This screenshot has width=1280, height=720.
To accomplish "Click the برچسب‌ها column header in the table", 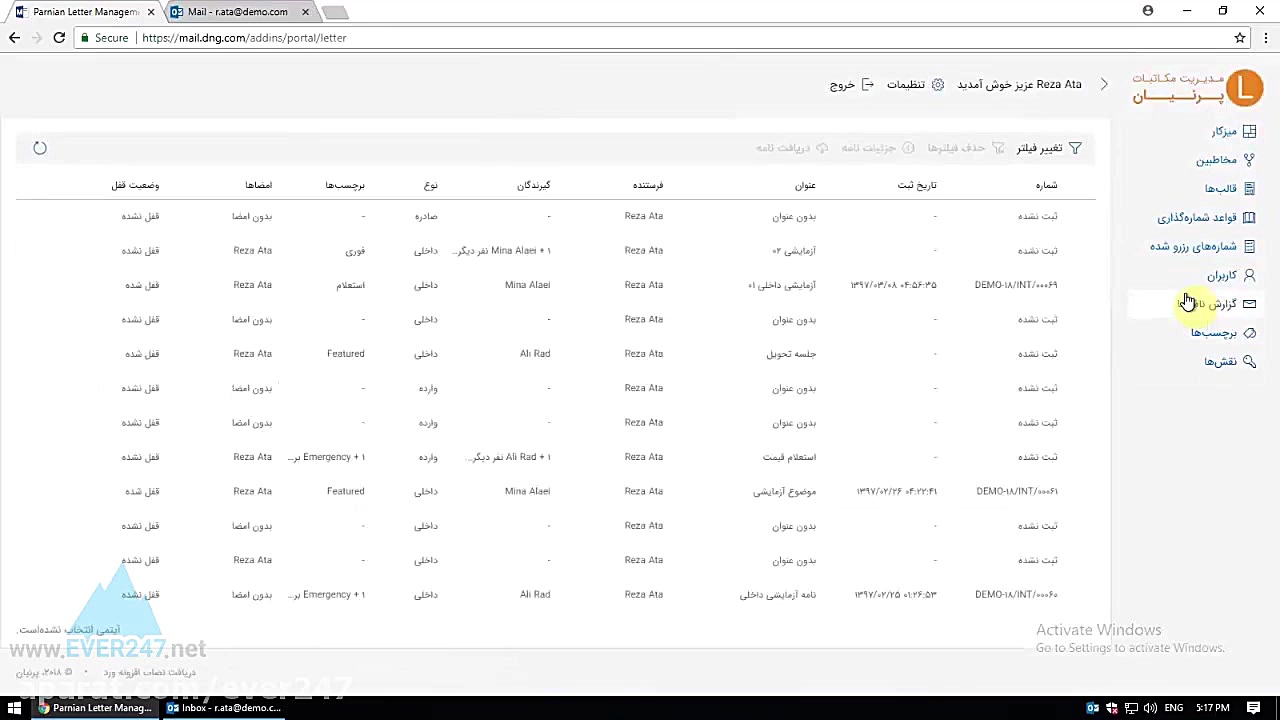I will click(x=345, y=185).
